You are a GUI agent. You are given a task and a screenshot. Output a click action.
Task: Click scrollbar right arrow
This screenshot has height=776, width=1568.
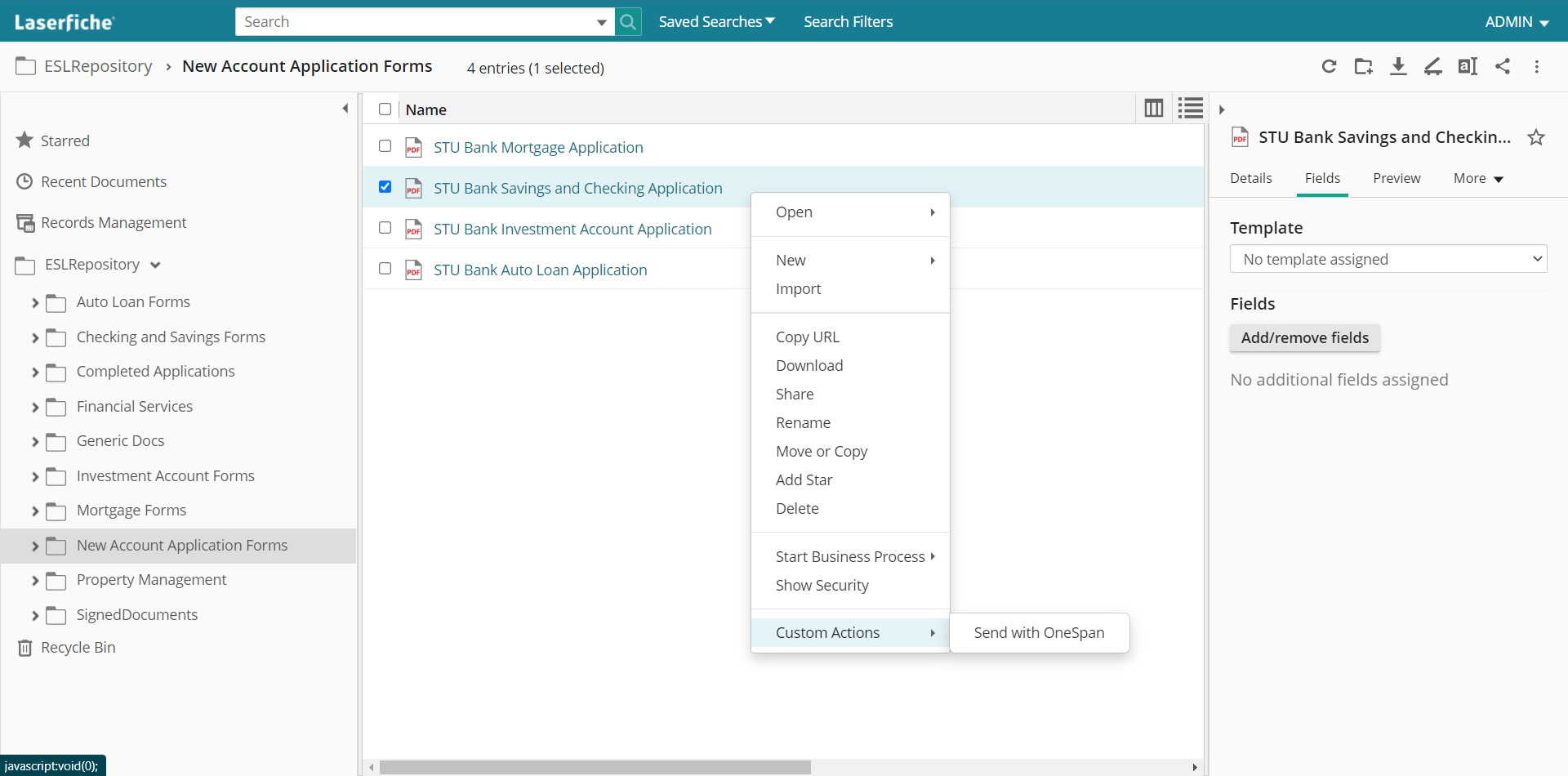pyautogui.click(x=1195, y=767)
